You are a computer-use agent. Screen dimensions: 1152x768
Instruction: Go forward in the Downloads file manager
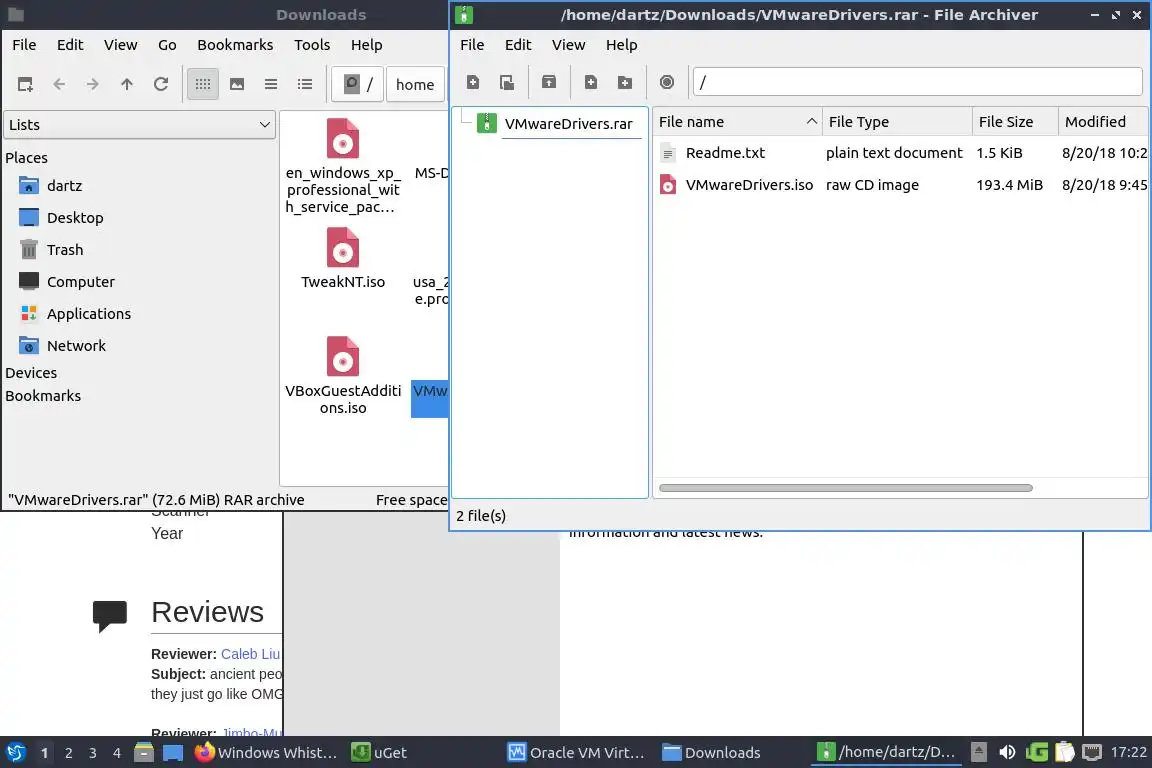[93, 84]
